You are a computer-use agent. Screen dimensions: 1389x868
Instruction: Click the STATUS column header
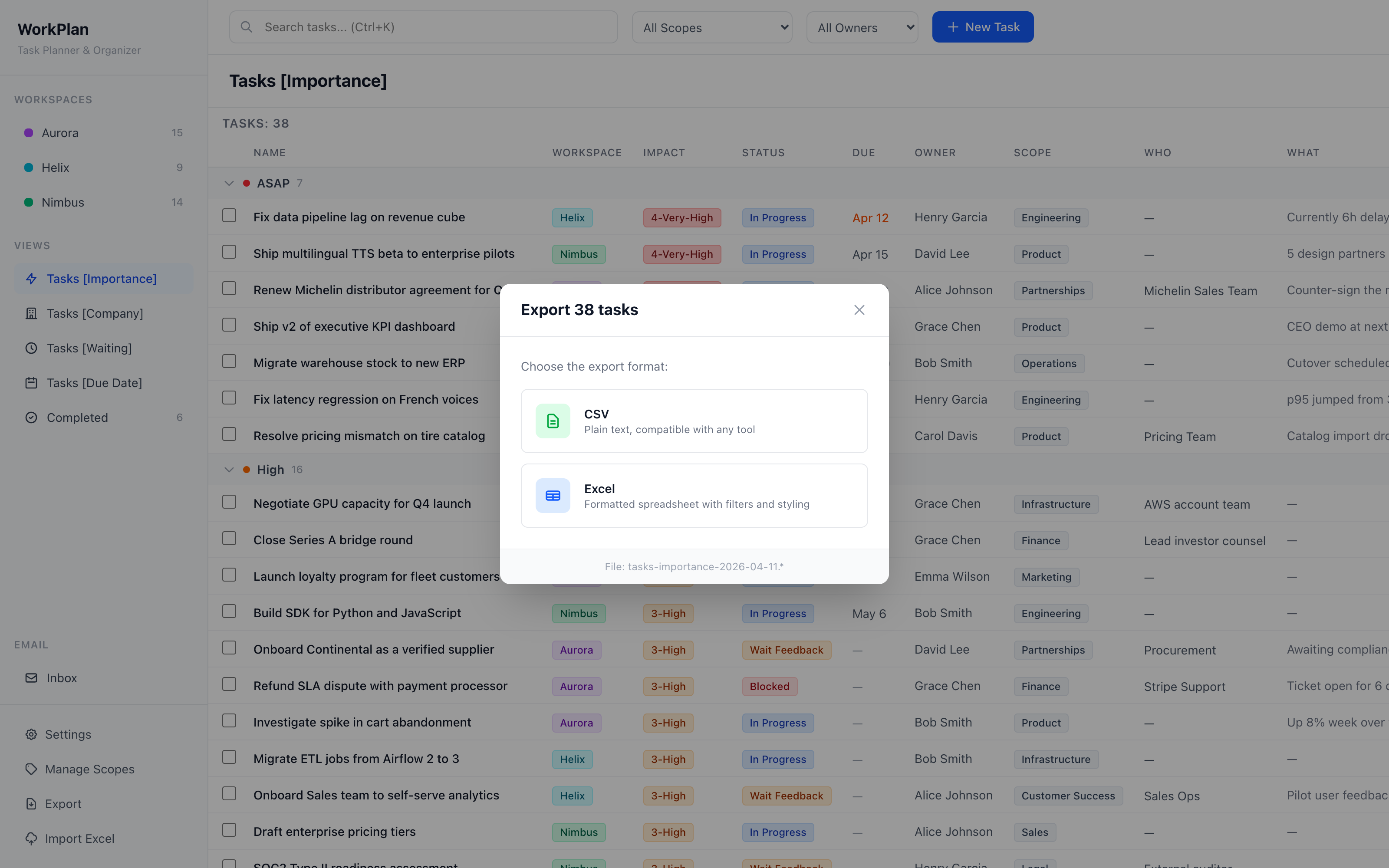click(x=764, y=153)
